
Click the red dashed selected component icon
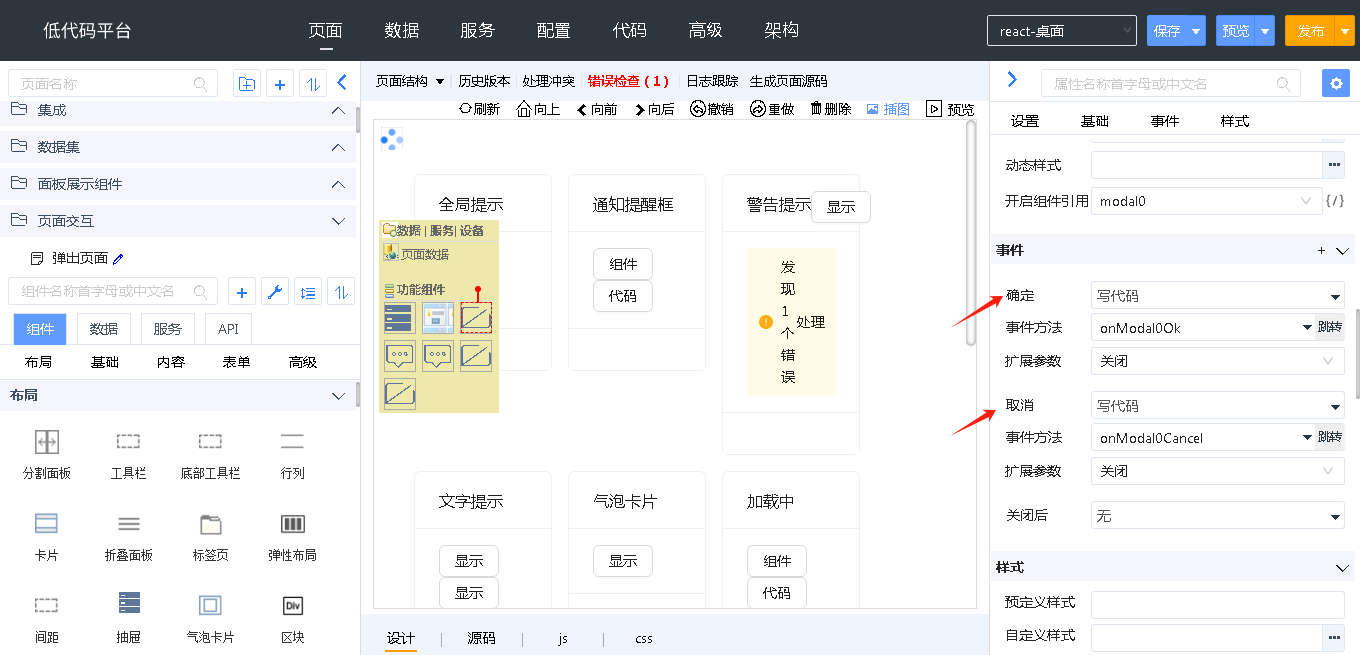(476, 317)
